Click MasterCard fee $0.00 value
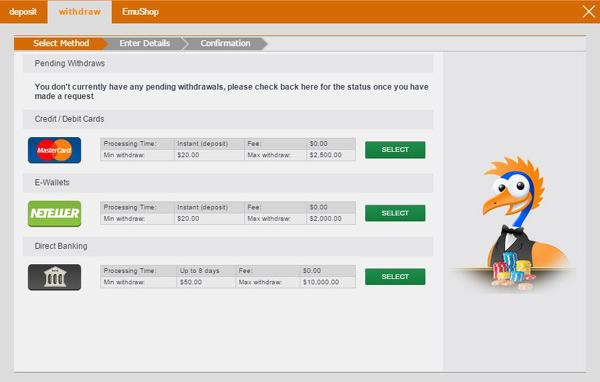600x382 pixels. coord(318,144)
